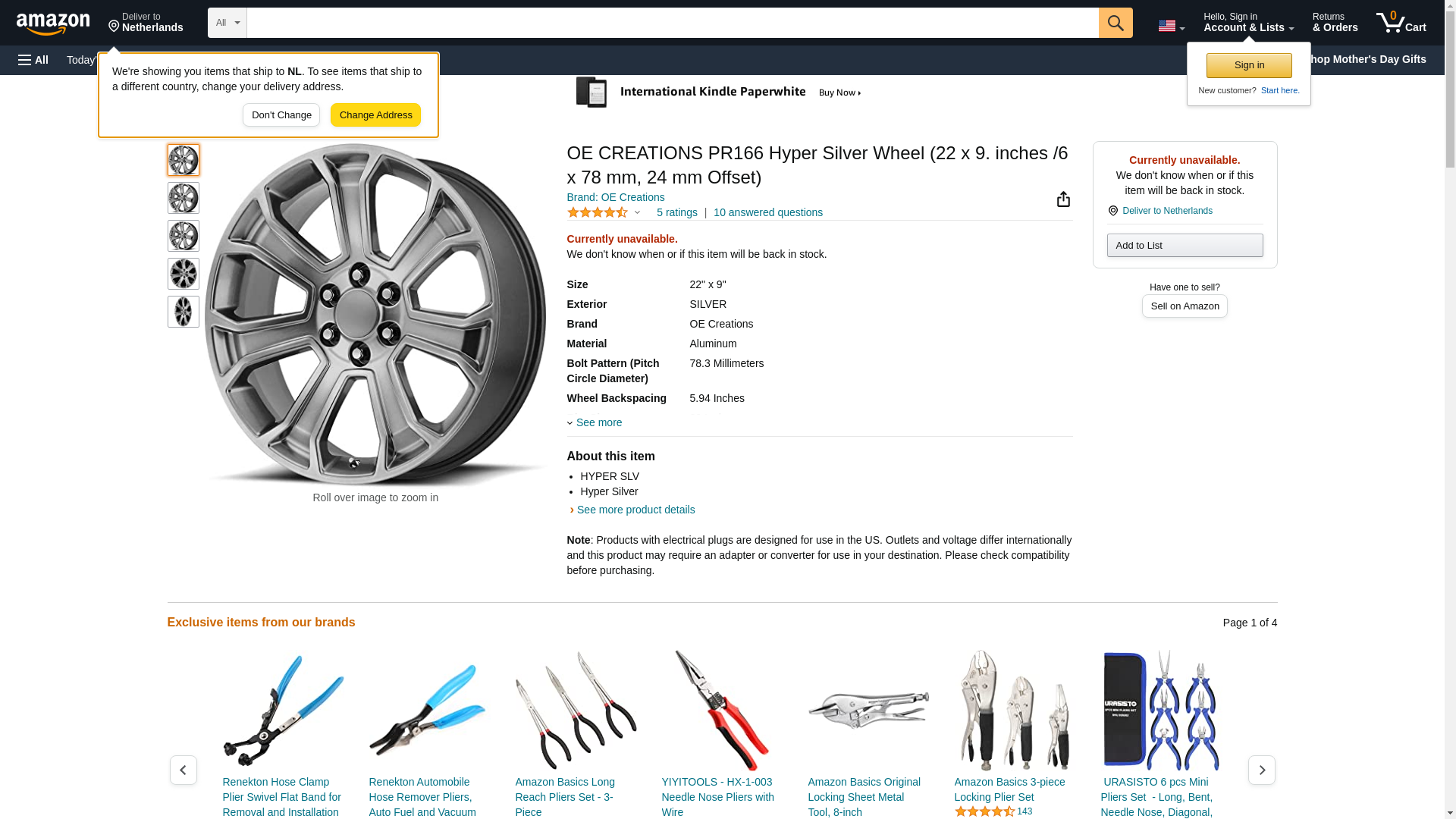The image size is (1456, 819).
Task: Select the last wheel thumbnail image
Action: [183, 312]
